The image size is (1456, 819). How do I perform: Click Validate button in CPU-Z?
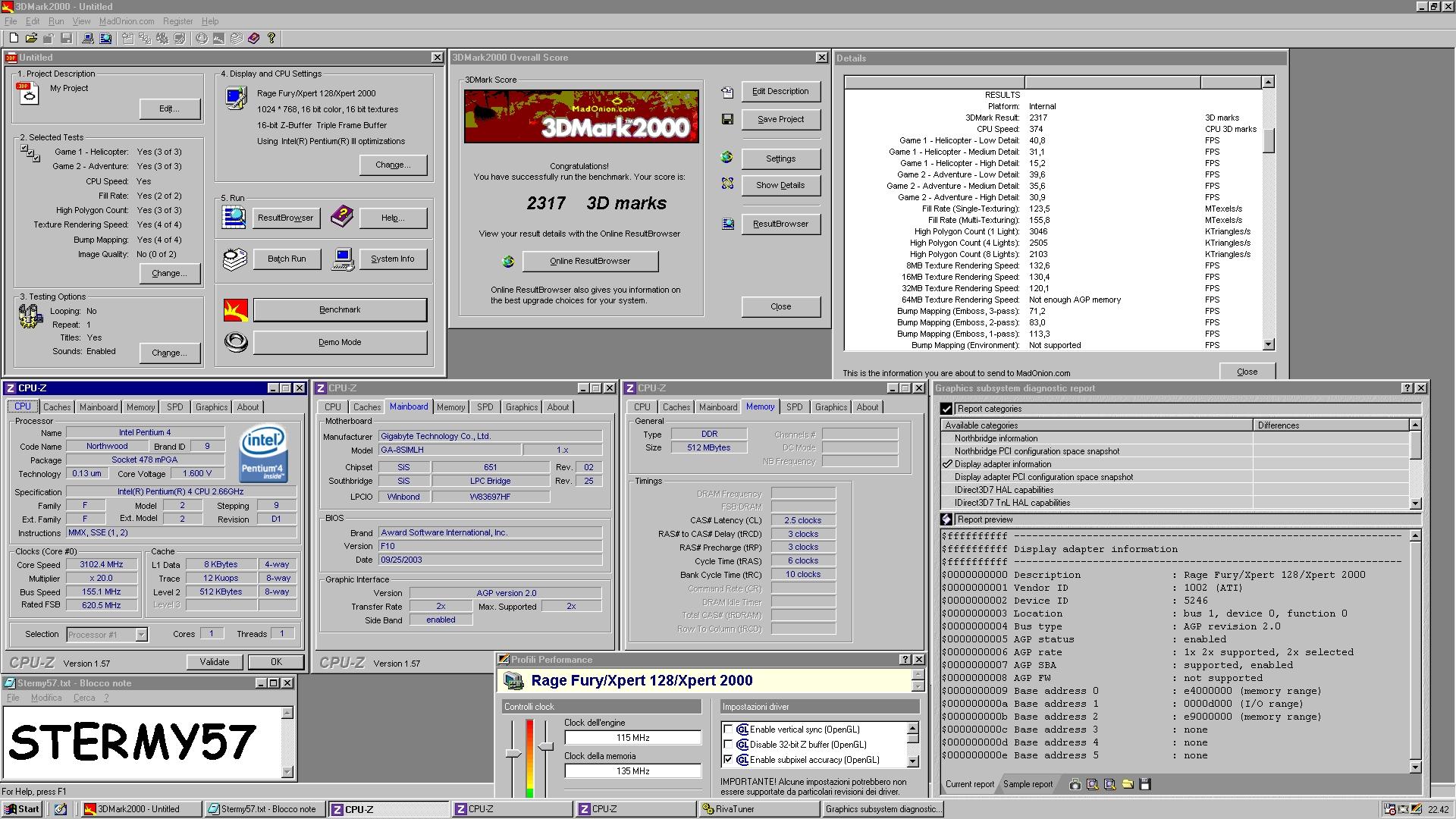(215, 662)
